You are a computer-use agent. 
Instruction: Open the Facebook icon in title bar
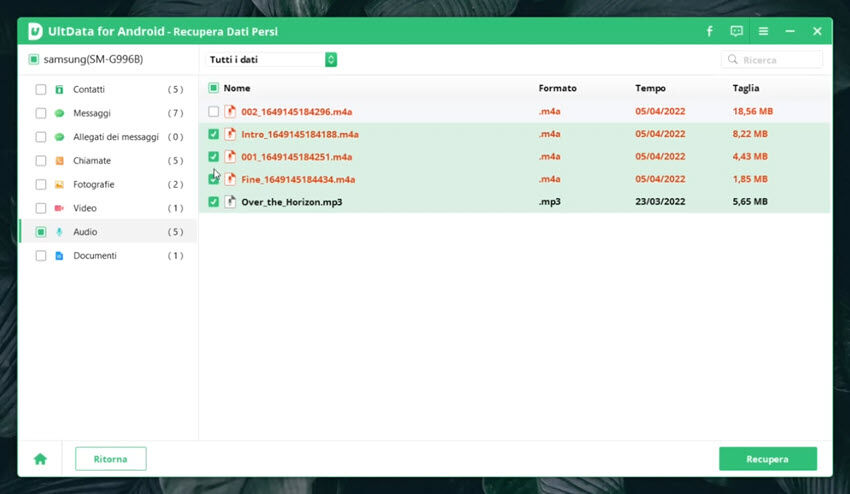click(710, 31)
